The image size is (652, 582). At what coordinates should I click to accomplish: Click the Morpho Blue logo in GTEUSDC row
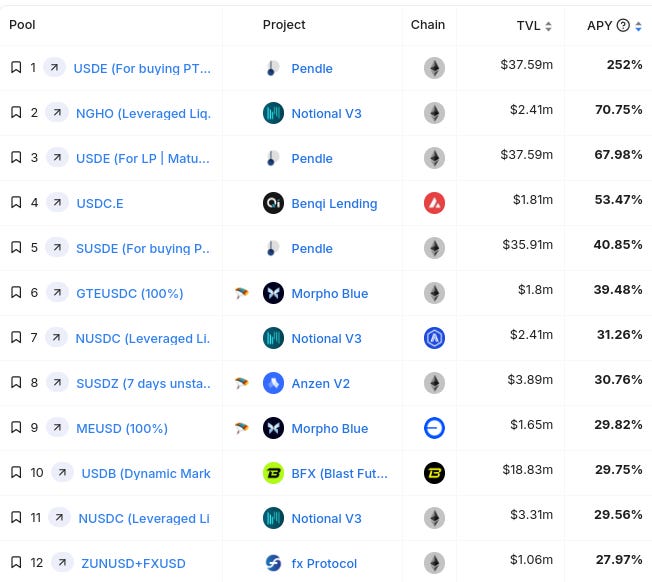(273, 293)
